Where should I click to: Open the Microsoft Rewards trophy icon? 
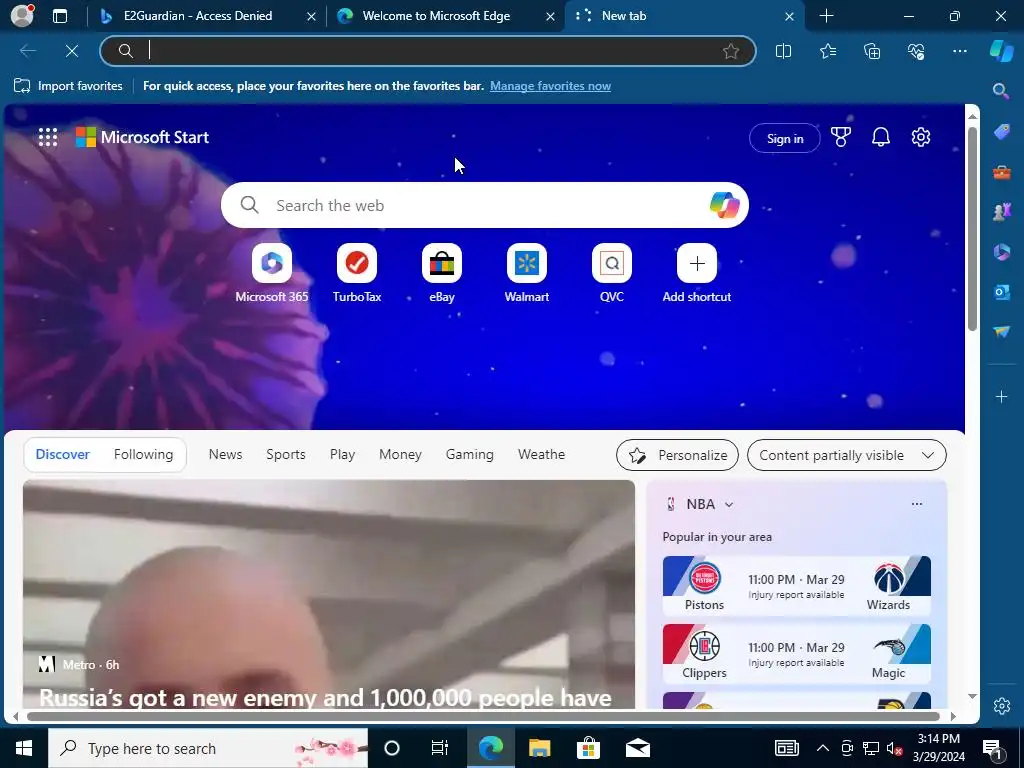pyautogui.click(x=840, y=137)
